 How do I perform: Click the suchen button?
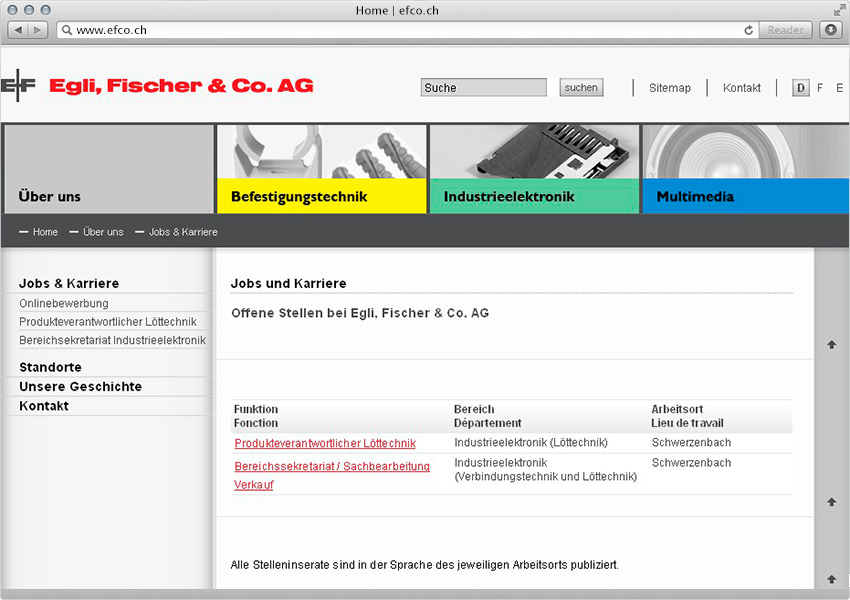click(x=581, y=87)
